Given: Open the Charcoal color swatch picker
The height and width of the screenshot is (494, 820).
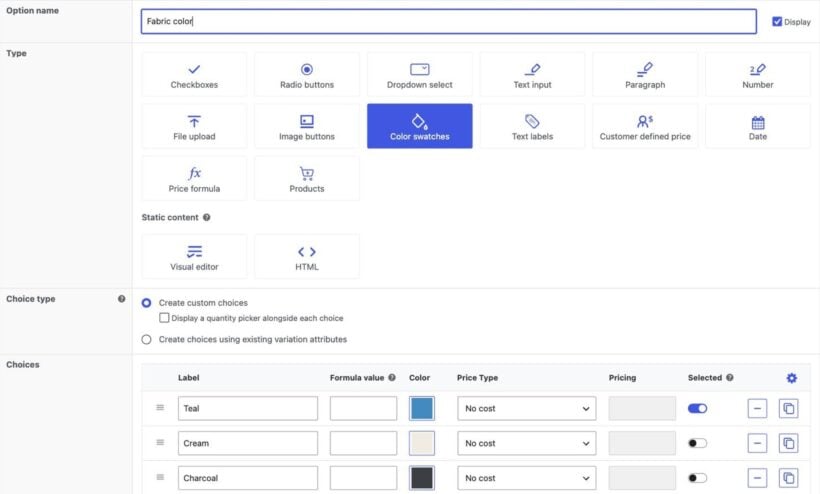Looking at the screenshot, I should point(422,478).
